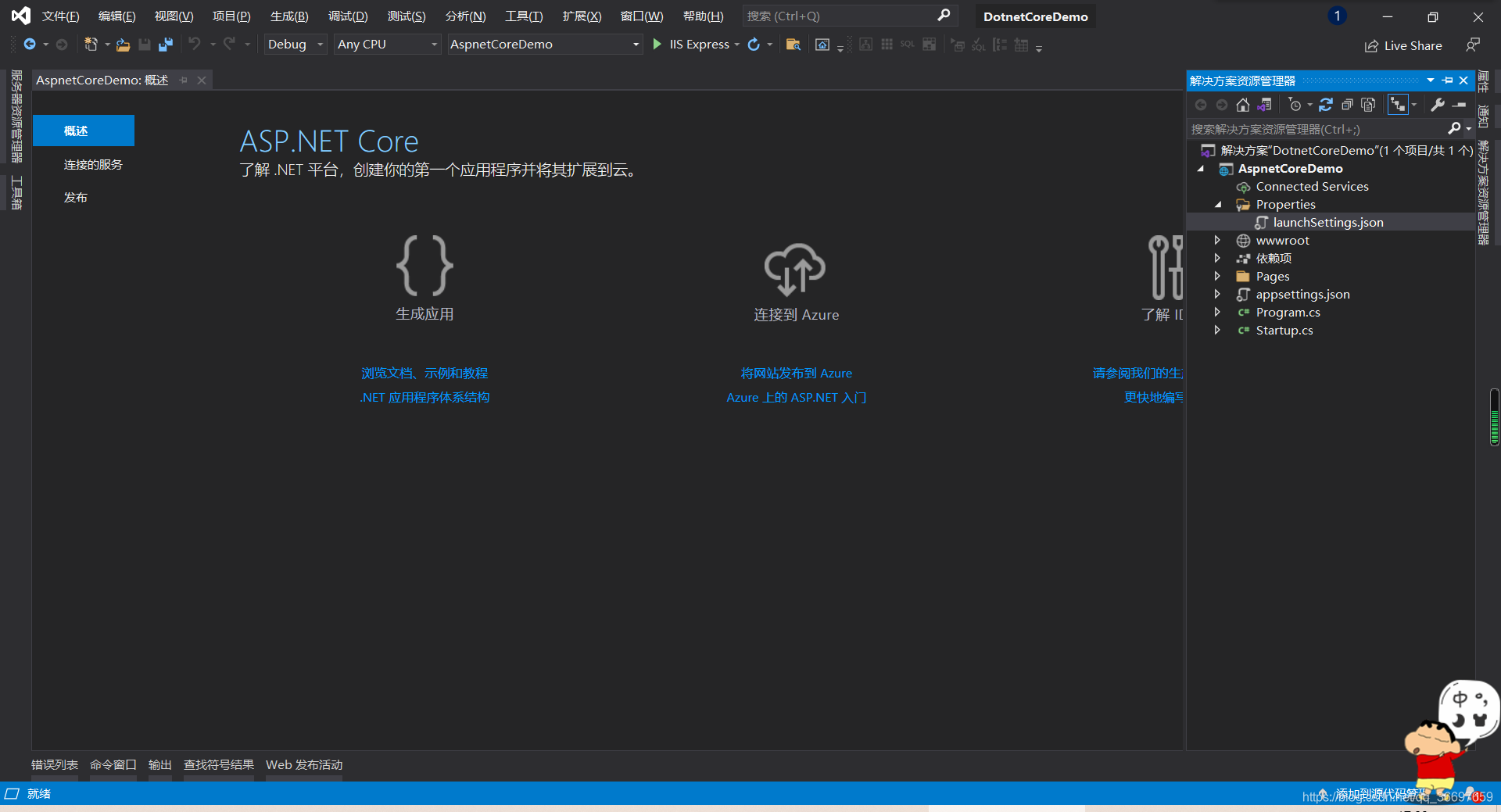Switch views icon in Solution Explorer toolbar
Viewport: 1501px width, 812px height.
click(x=1264, y=105)
